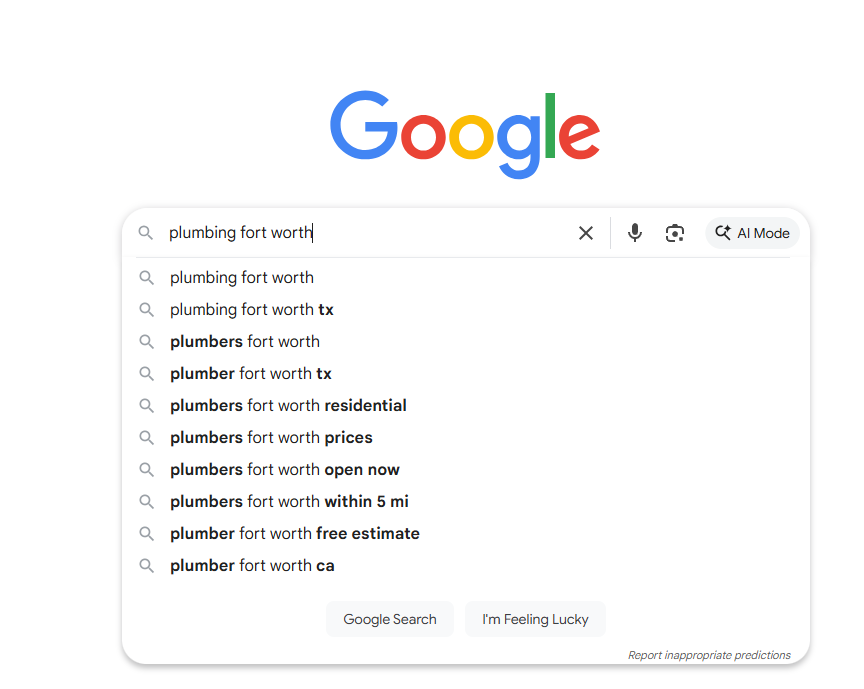Click the X to clear the search query
Viewport: 864px width, 689px height.
(586, 232)
